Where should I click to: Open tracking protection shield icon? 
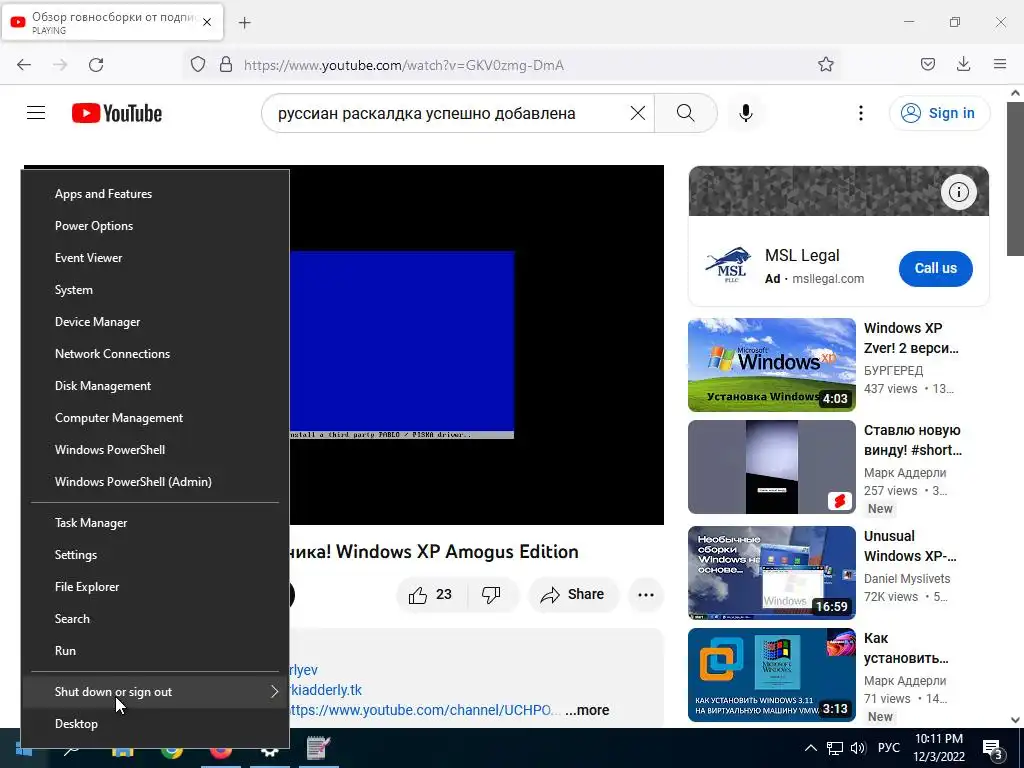coord(198,65)
